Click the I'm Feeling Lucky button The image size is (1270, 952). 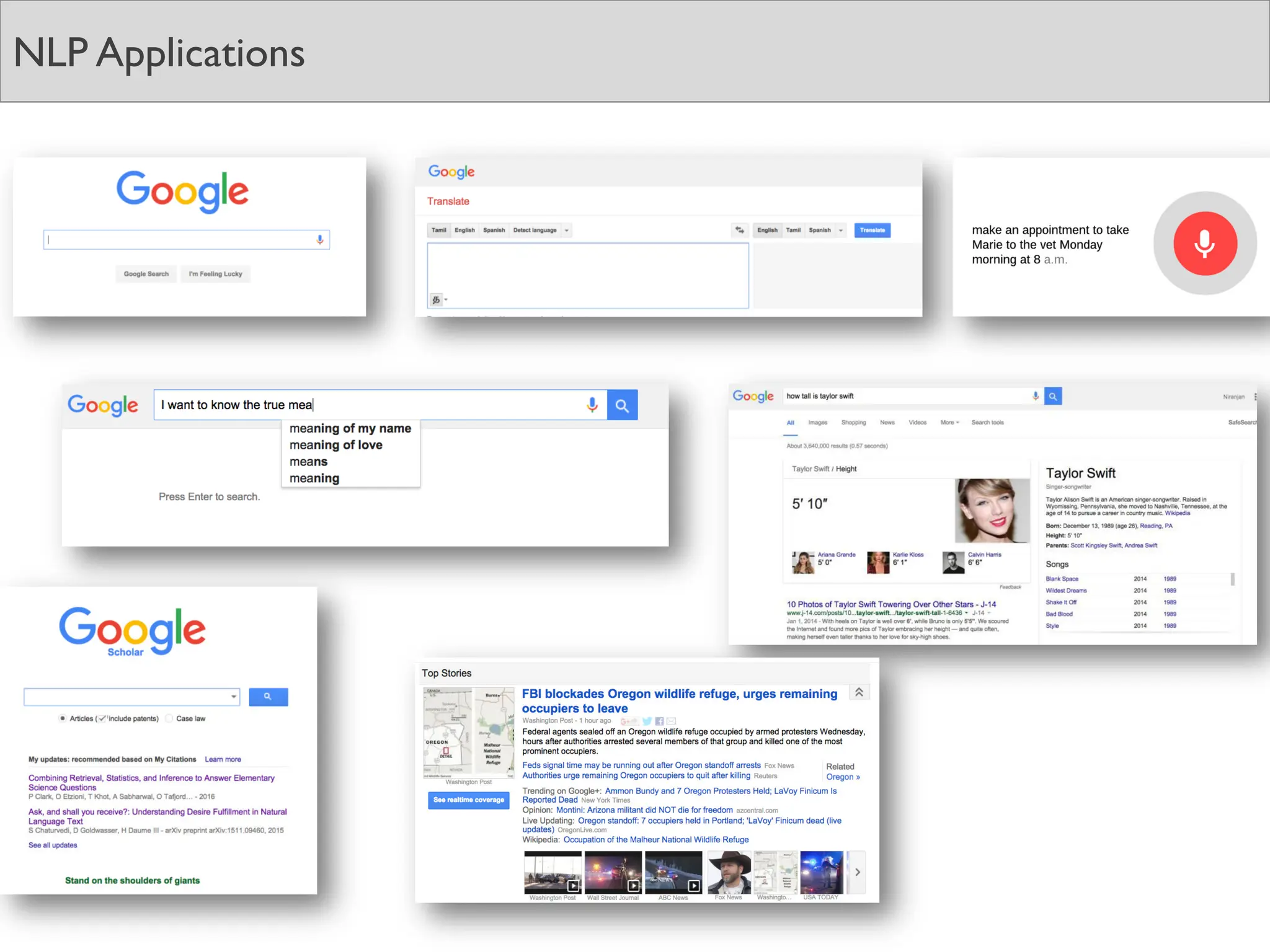[x=215, y=274]
